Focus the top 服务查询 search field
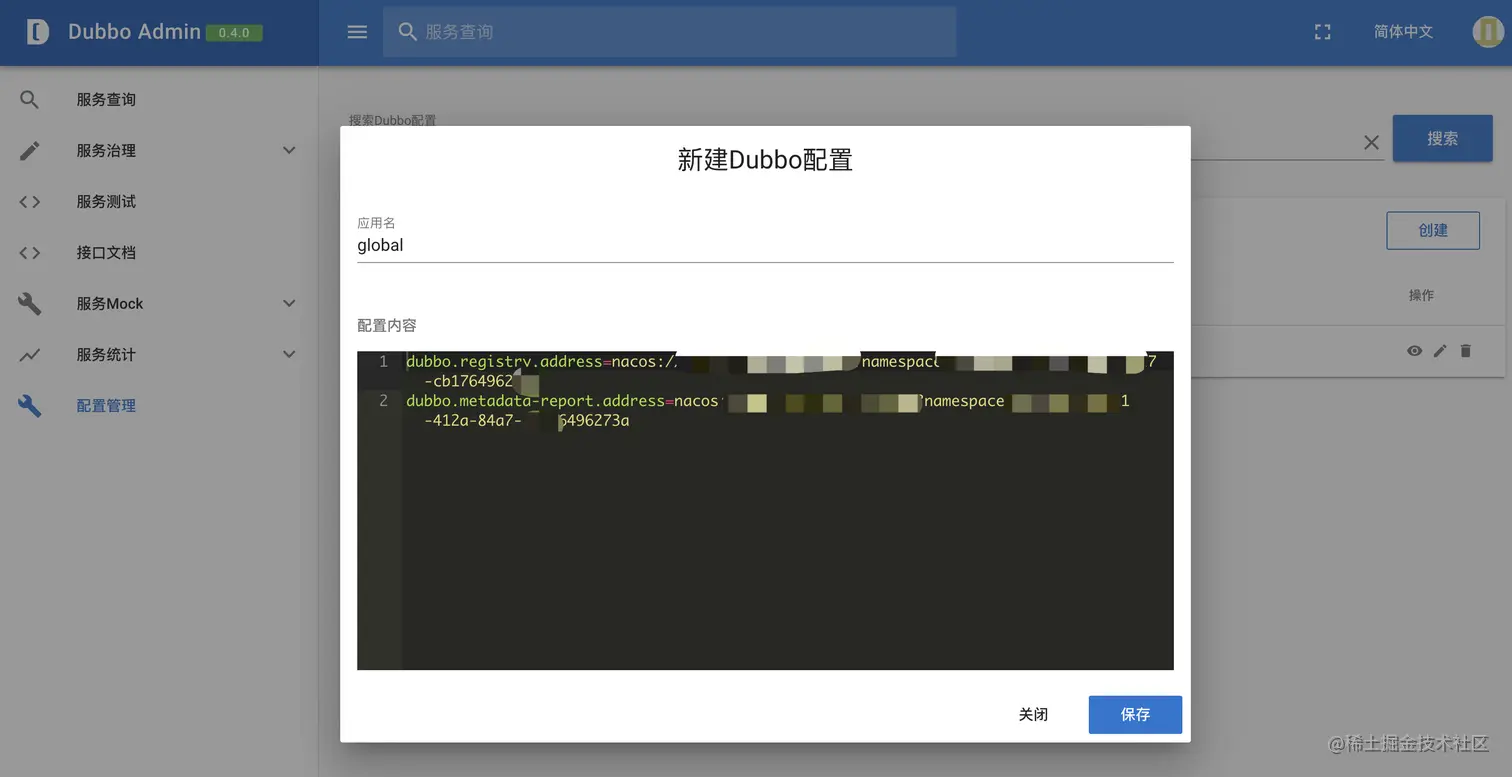This screenshot has width=1512, height=777. [669, 32]
